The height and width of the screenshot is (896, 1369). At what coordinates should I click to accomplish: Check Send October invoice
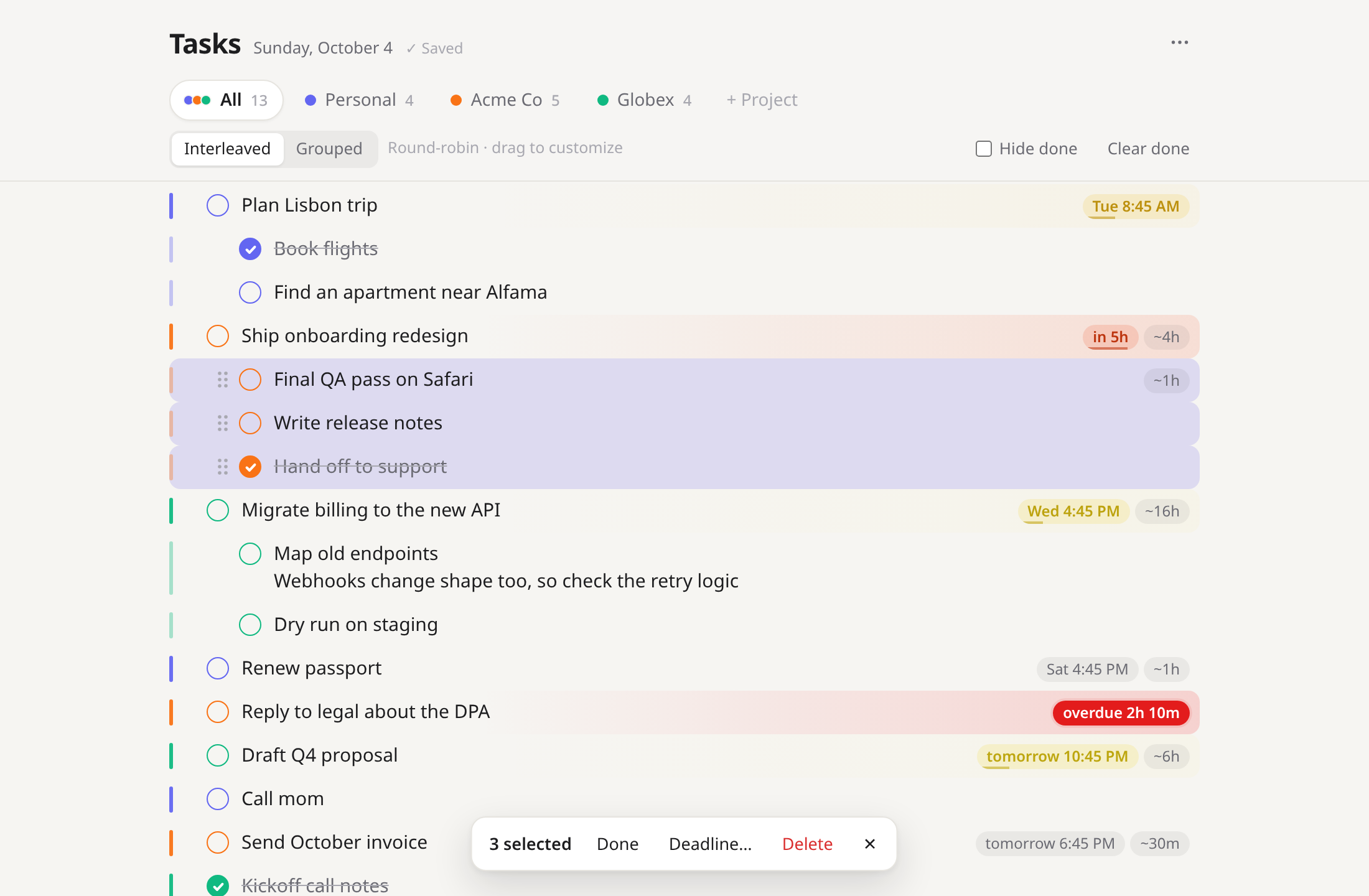[x=218, y=842]
